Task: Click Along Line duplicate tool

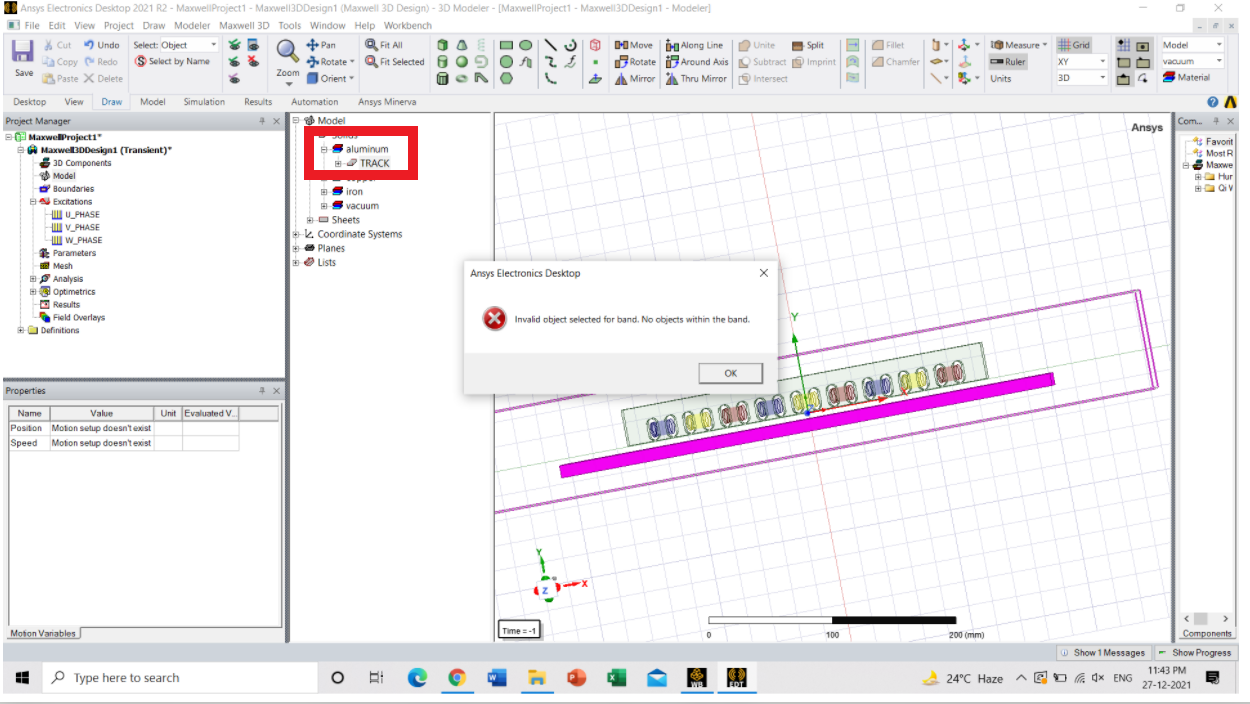Action: coord(694,45)
